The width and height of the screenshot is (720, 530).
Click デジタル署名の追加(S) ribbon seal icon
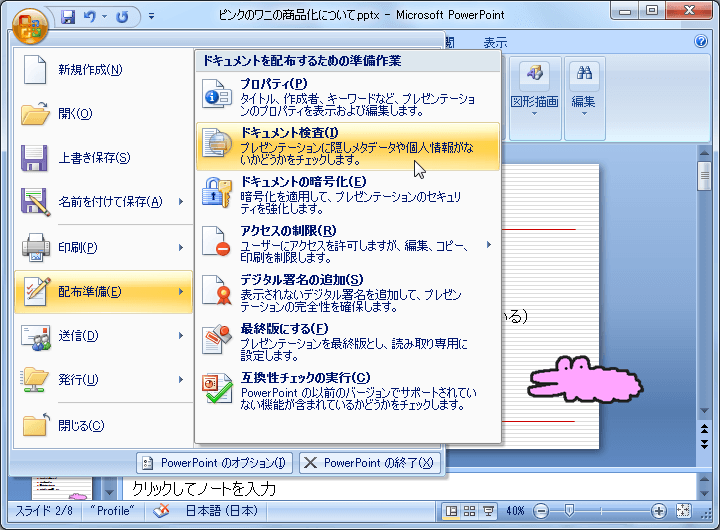click(x=217, y=290)
